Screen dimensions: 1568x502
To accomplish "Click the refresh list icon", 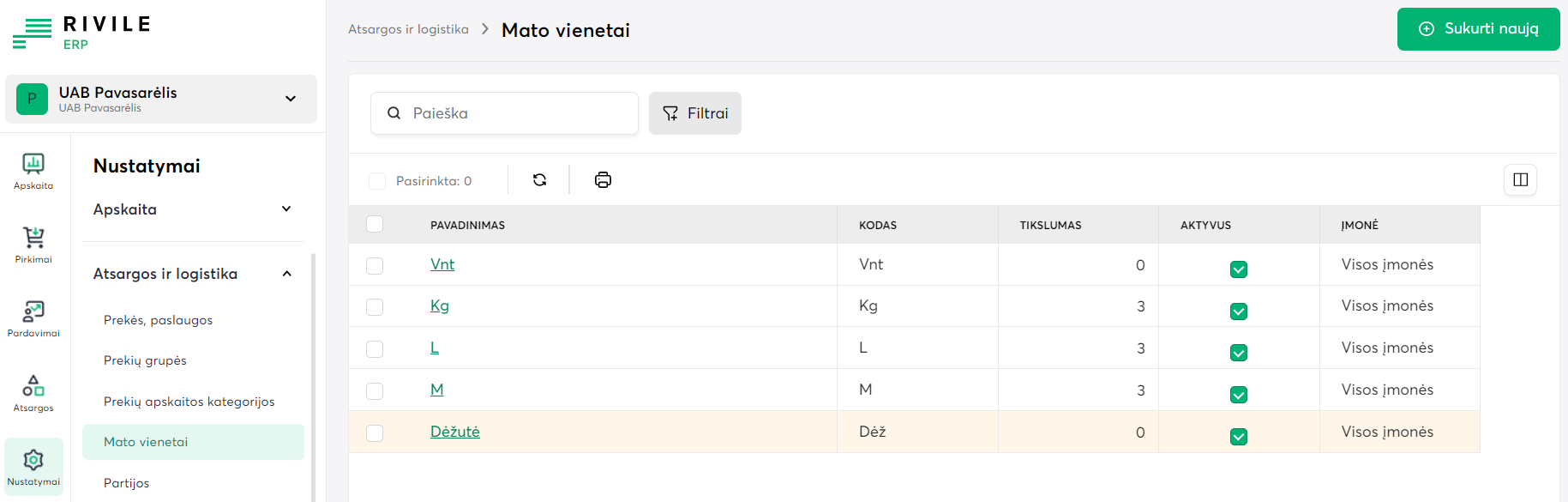I will [x=539, y=180].
